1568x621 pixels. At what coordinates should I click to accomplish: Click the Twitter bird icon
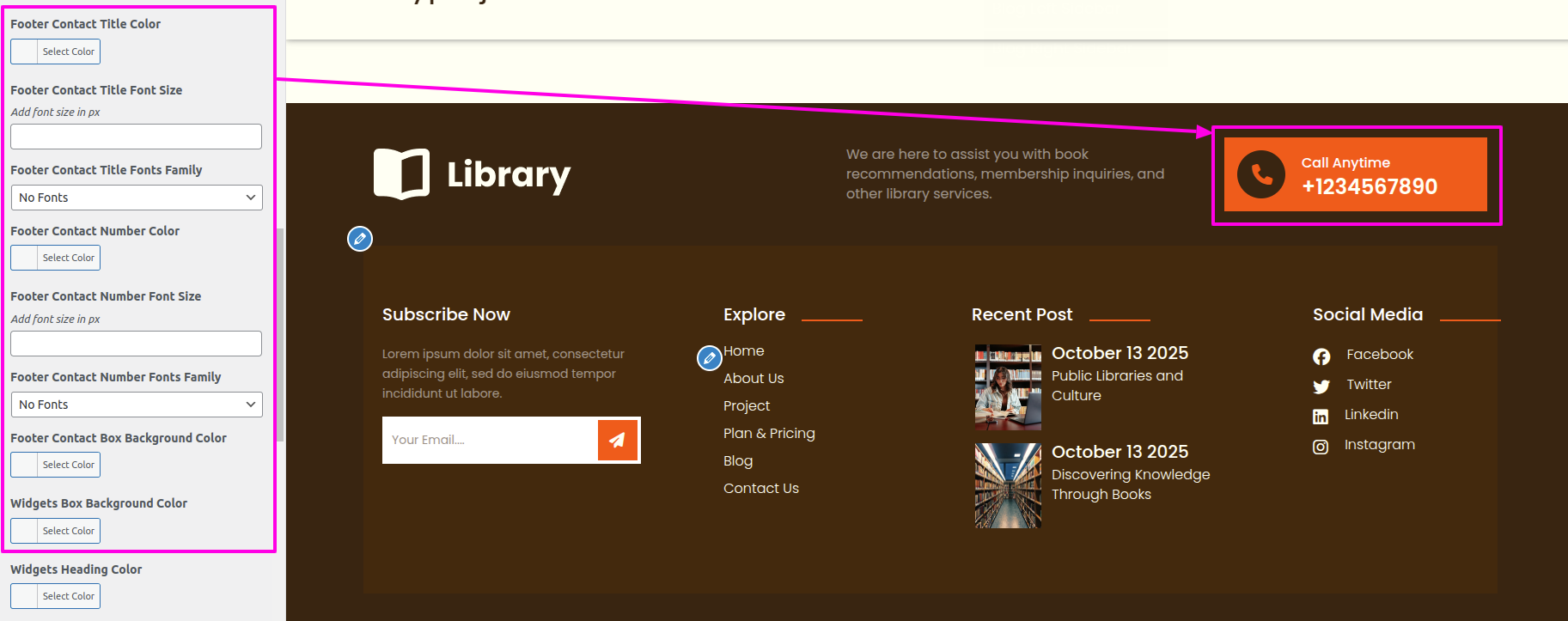(x=1321, y=387)
